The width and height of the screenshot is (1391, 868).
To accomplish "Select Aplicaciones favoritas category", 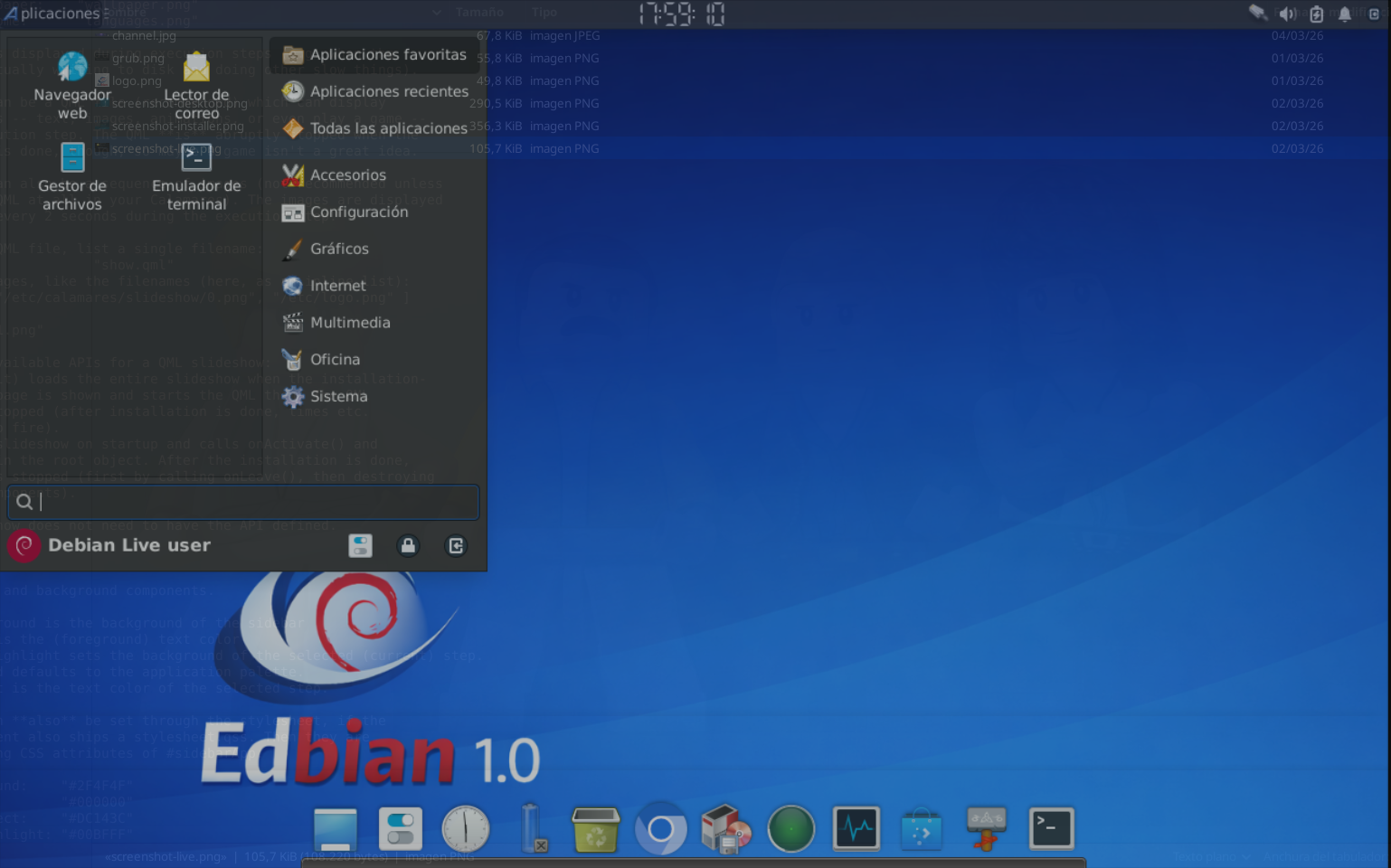I will 374,54.
